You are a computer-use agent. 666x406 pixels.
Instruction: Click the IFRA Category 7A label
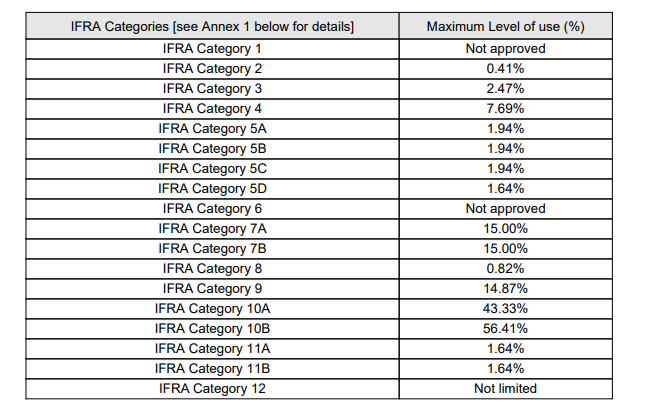[211, 228]
